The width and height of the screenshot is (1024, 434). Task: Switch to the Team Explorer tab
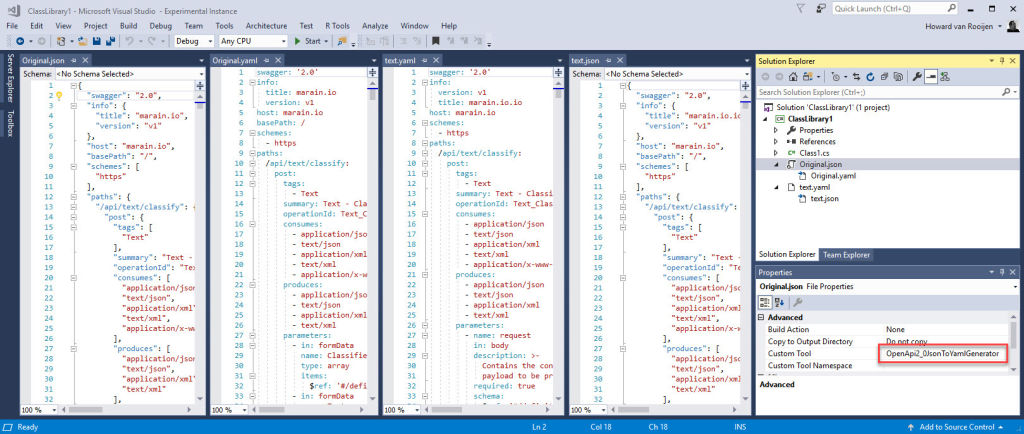(846, 255)
